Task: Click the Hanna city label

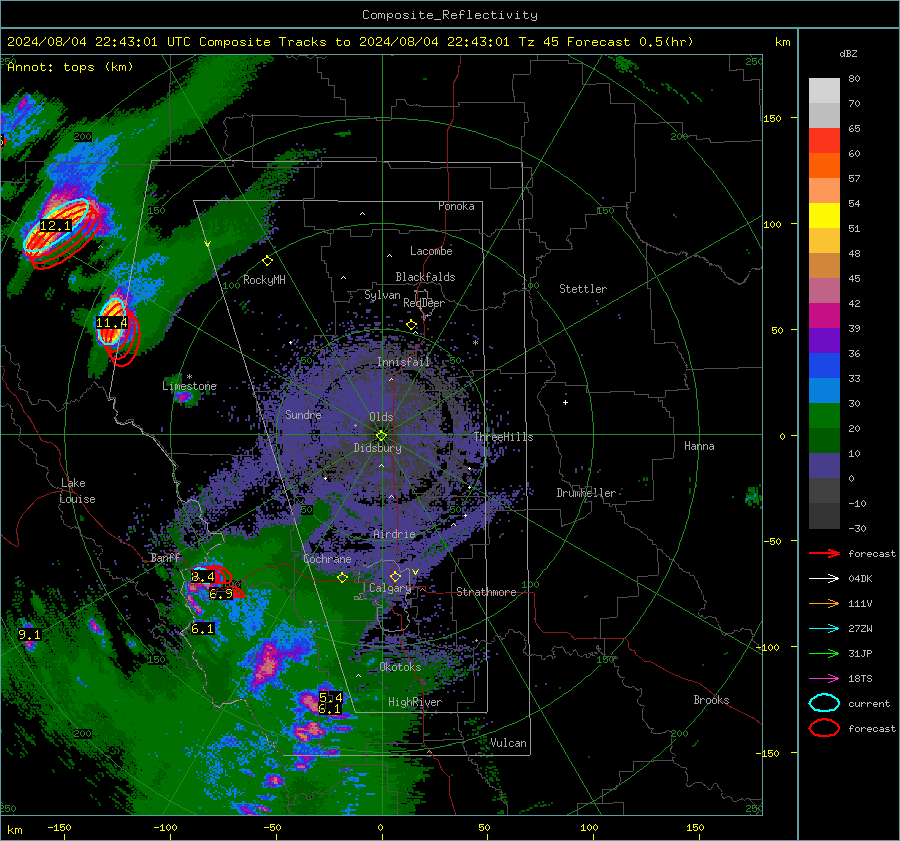Action: (699, 446)
